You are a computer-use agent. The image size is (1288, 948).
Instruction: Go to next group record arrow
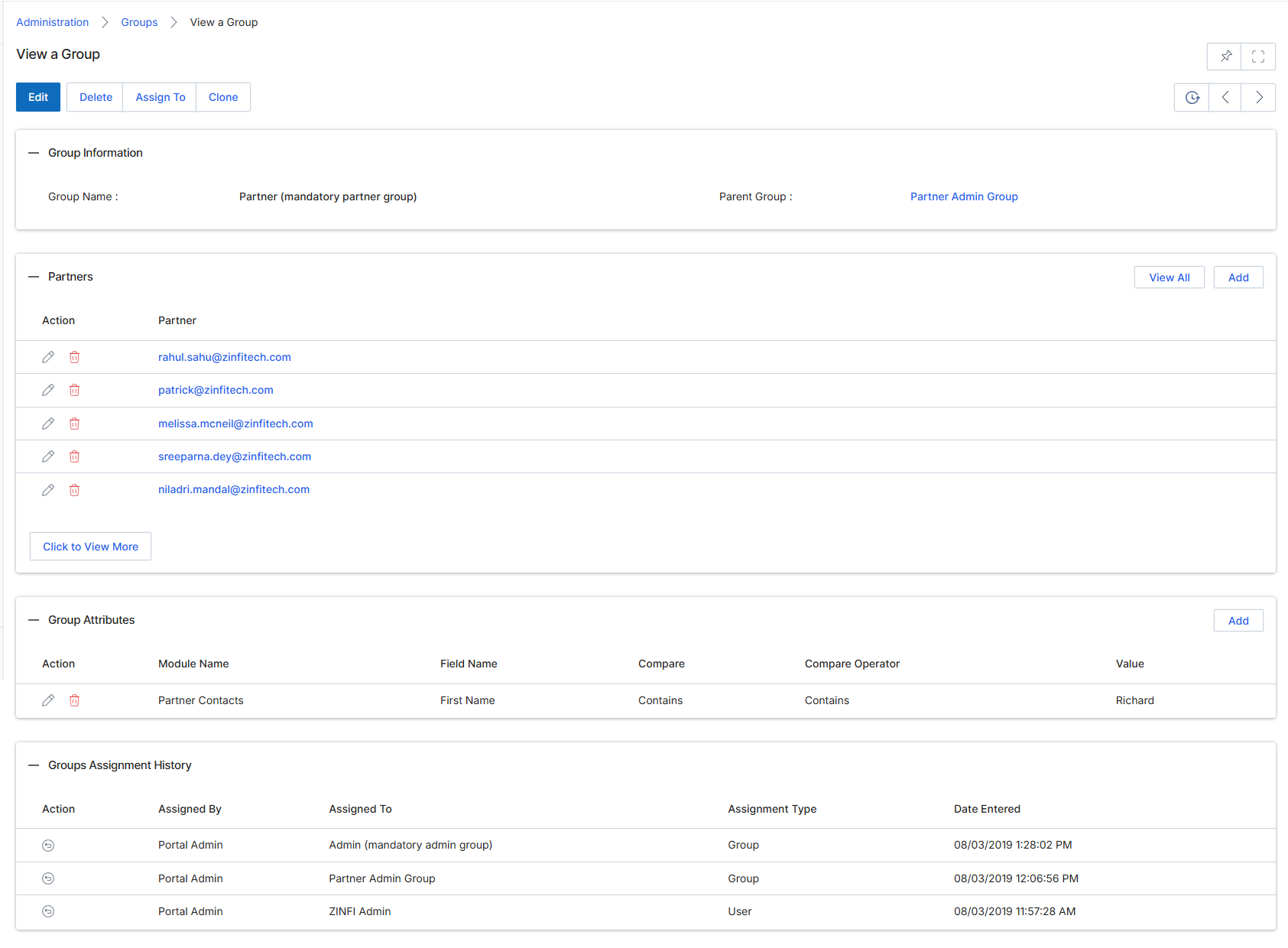click(x=1258, y=97)
